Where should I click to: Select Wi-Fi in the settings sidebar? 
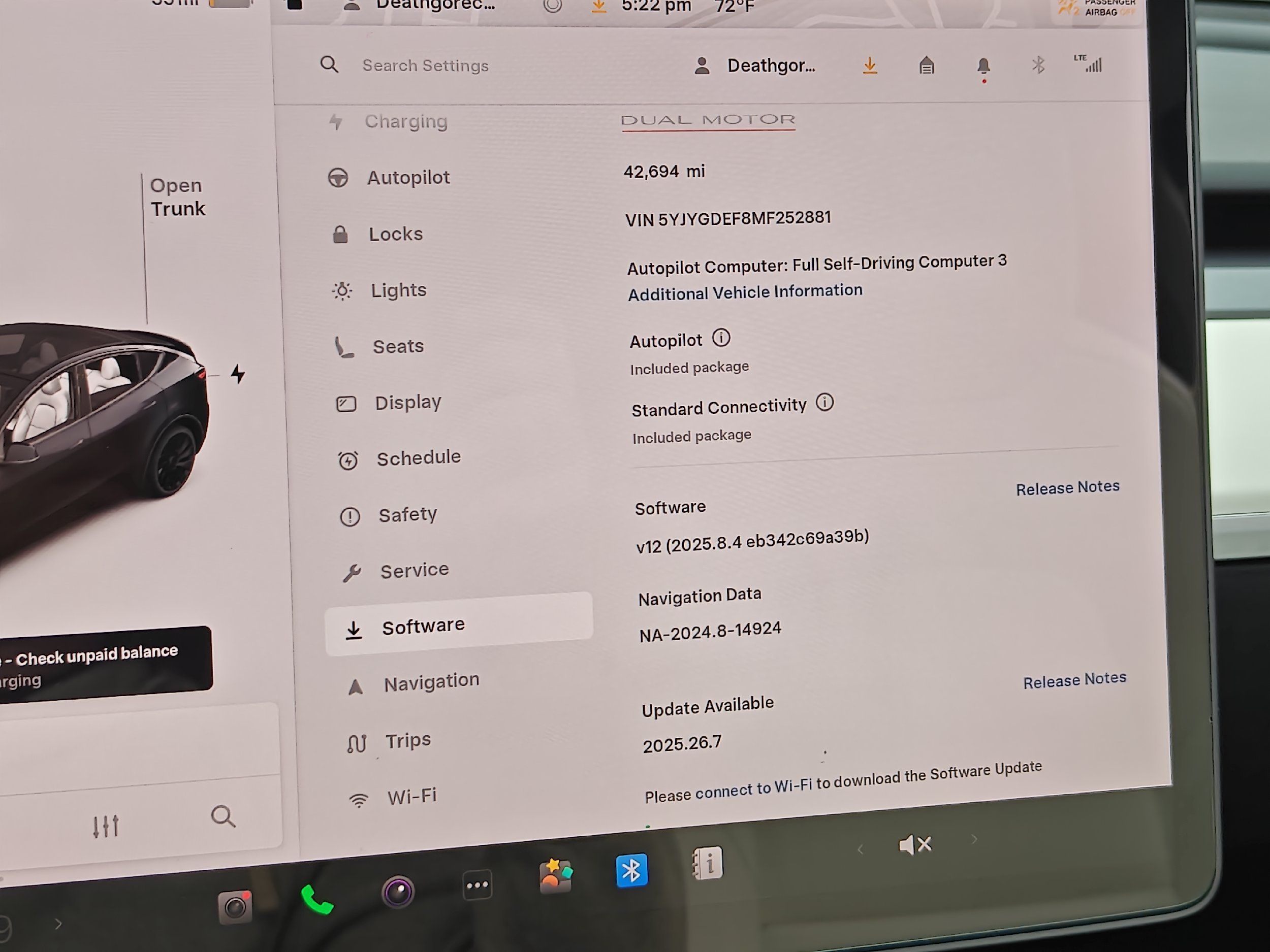click(393, 797)
